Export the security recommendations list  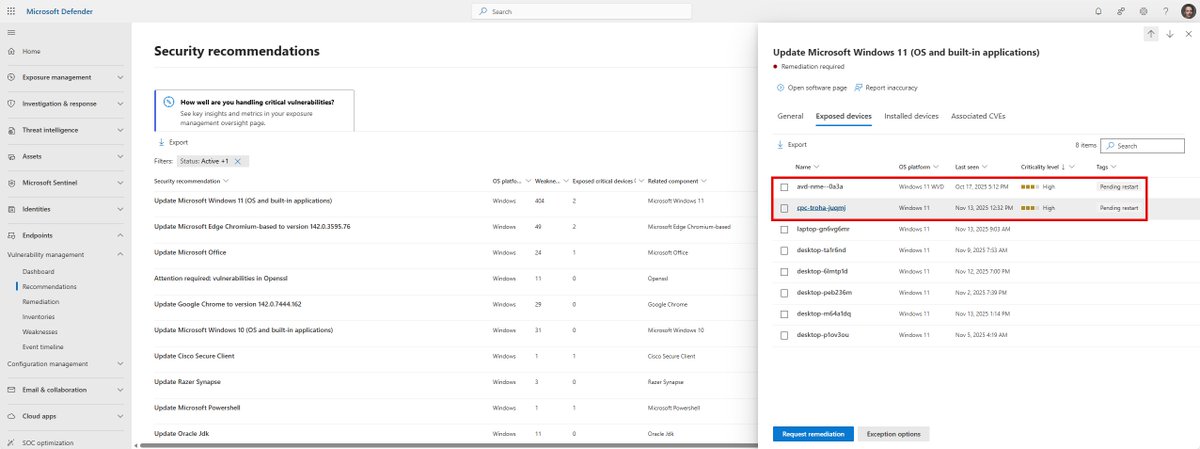[x=172, y=142]
